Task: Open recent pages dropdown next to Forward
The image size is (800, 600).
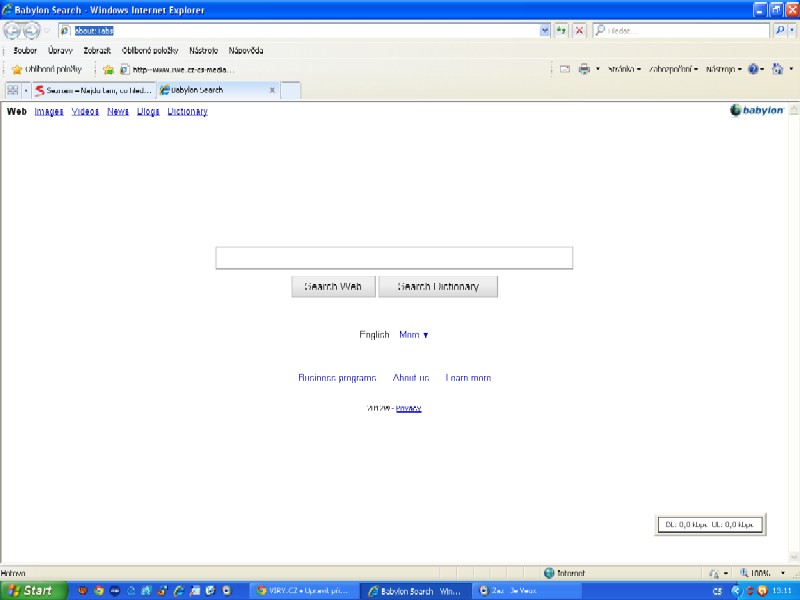Action: click(47, 31)
